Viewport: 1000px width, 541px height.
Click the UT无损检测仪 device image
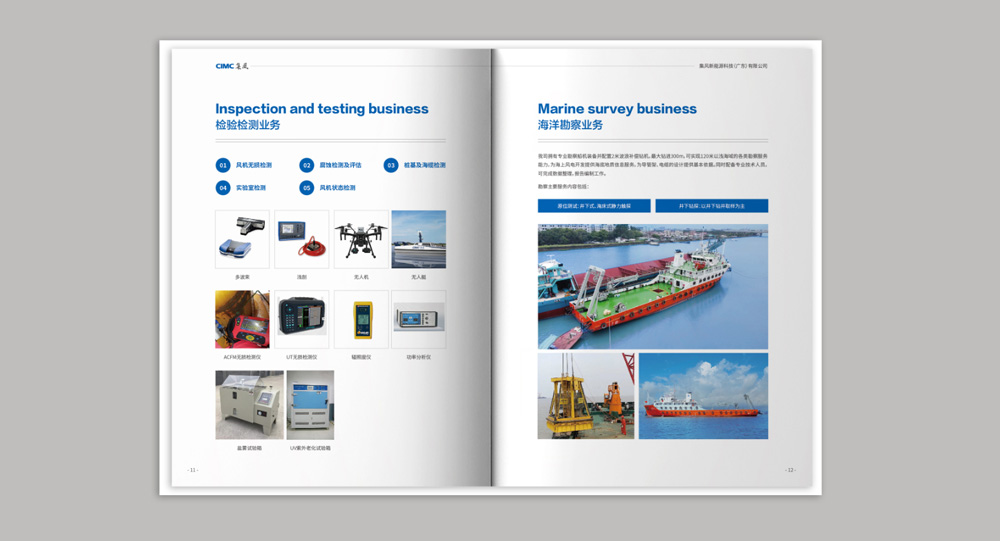tap(301, 320)
